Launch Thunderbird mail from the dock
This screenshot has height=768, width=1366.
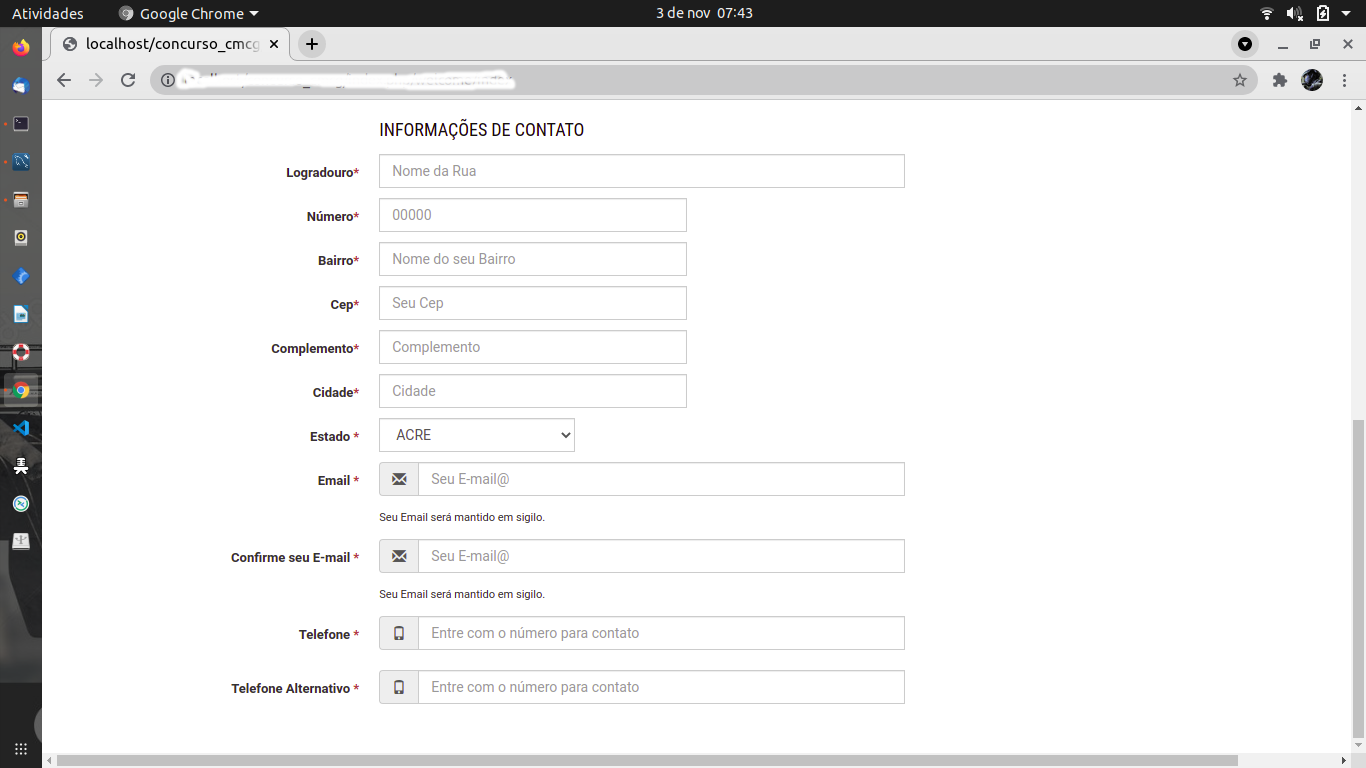(21, 86)
